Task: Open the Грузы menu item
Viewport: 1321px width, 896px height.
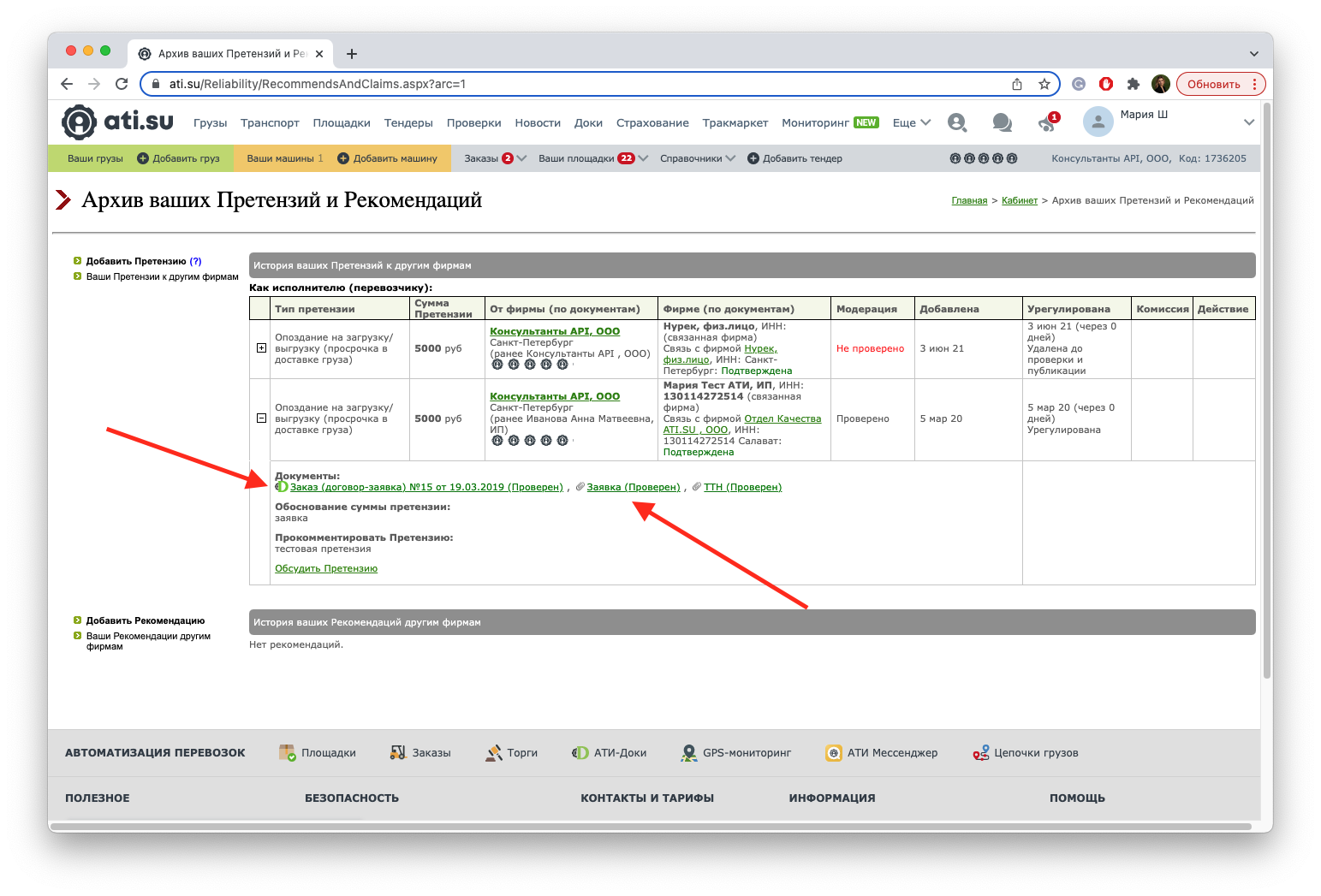Action: click(x=210, y=122)
